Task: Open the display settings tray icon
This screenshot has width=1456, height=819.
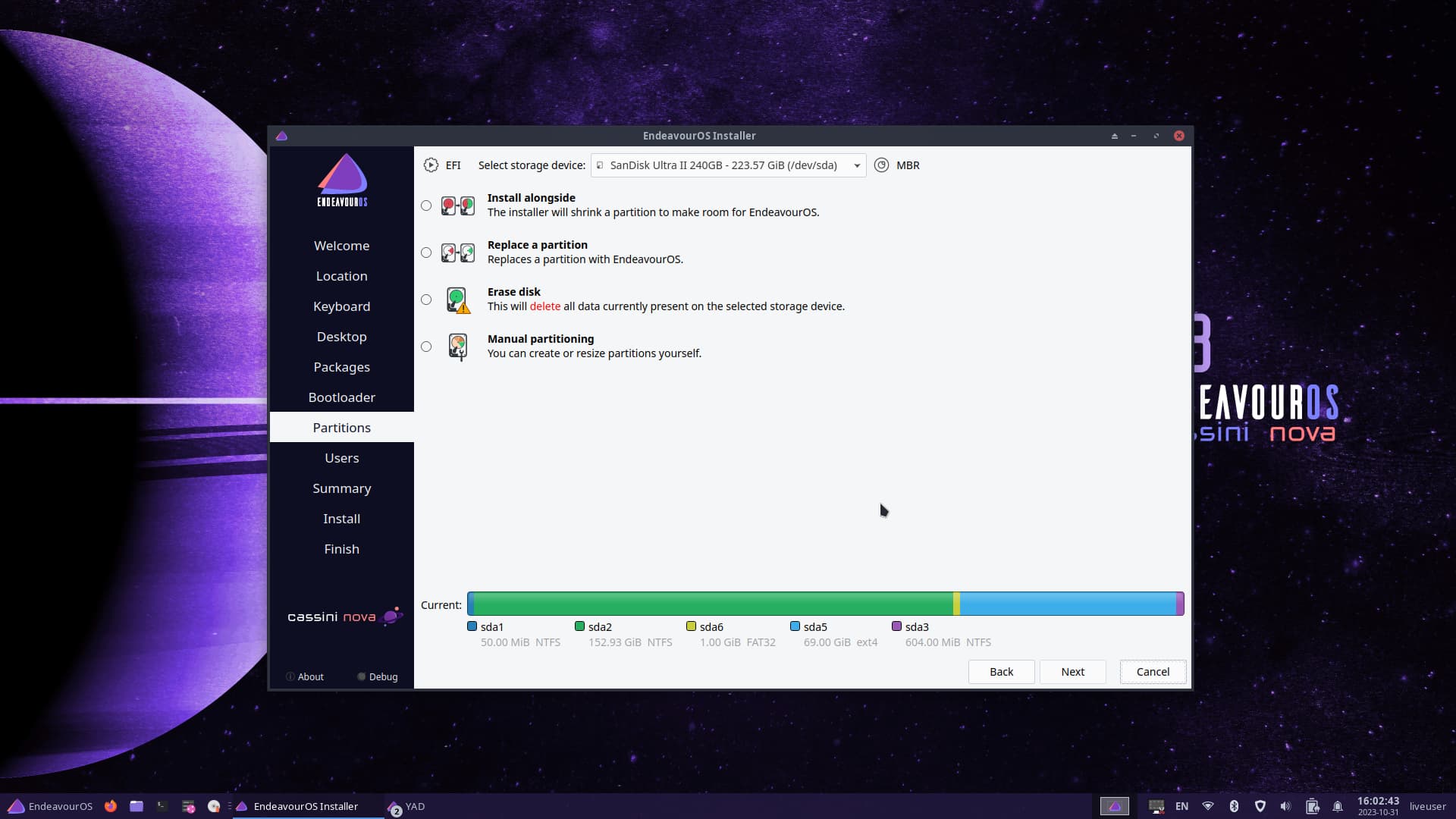Action: 1156,806
